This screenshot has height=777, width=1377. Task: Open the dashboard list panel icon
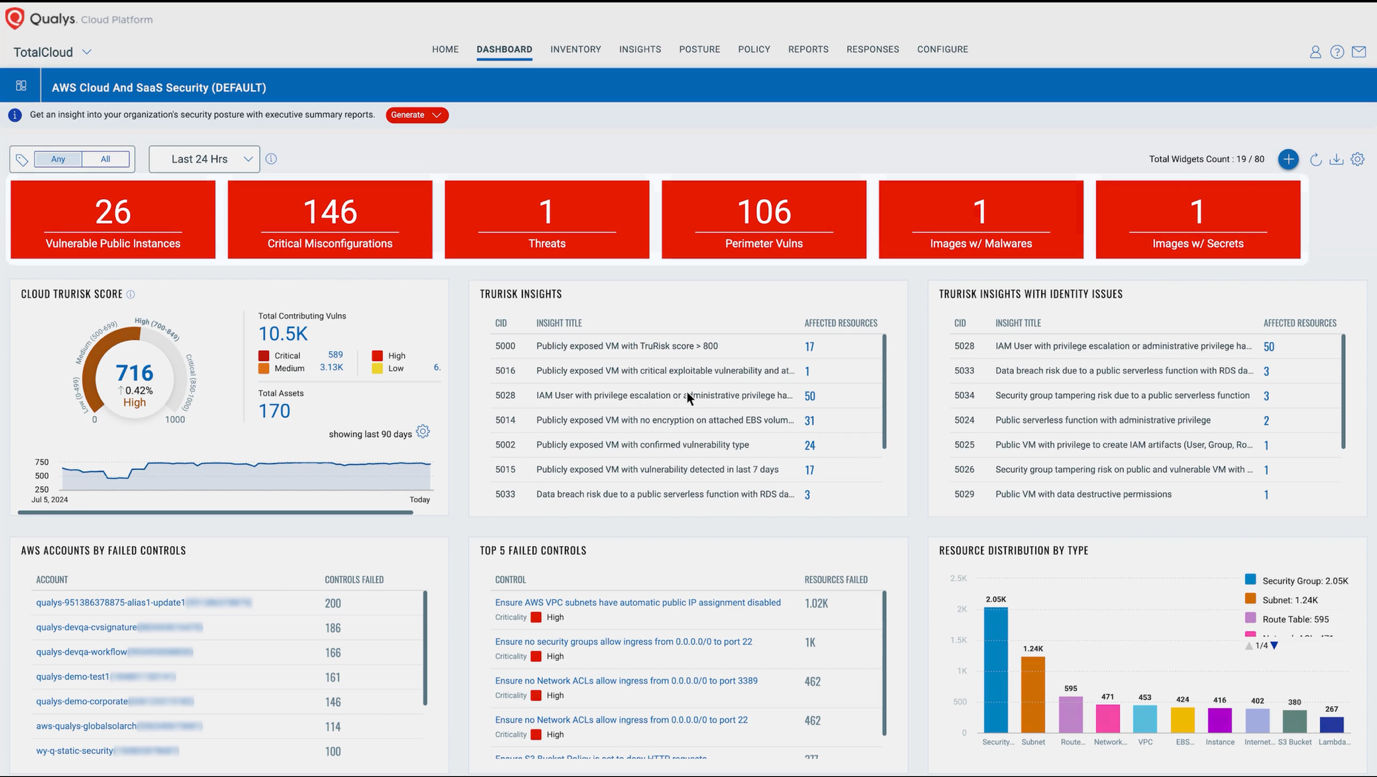21,86
